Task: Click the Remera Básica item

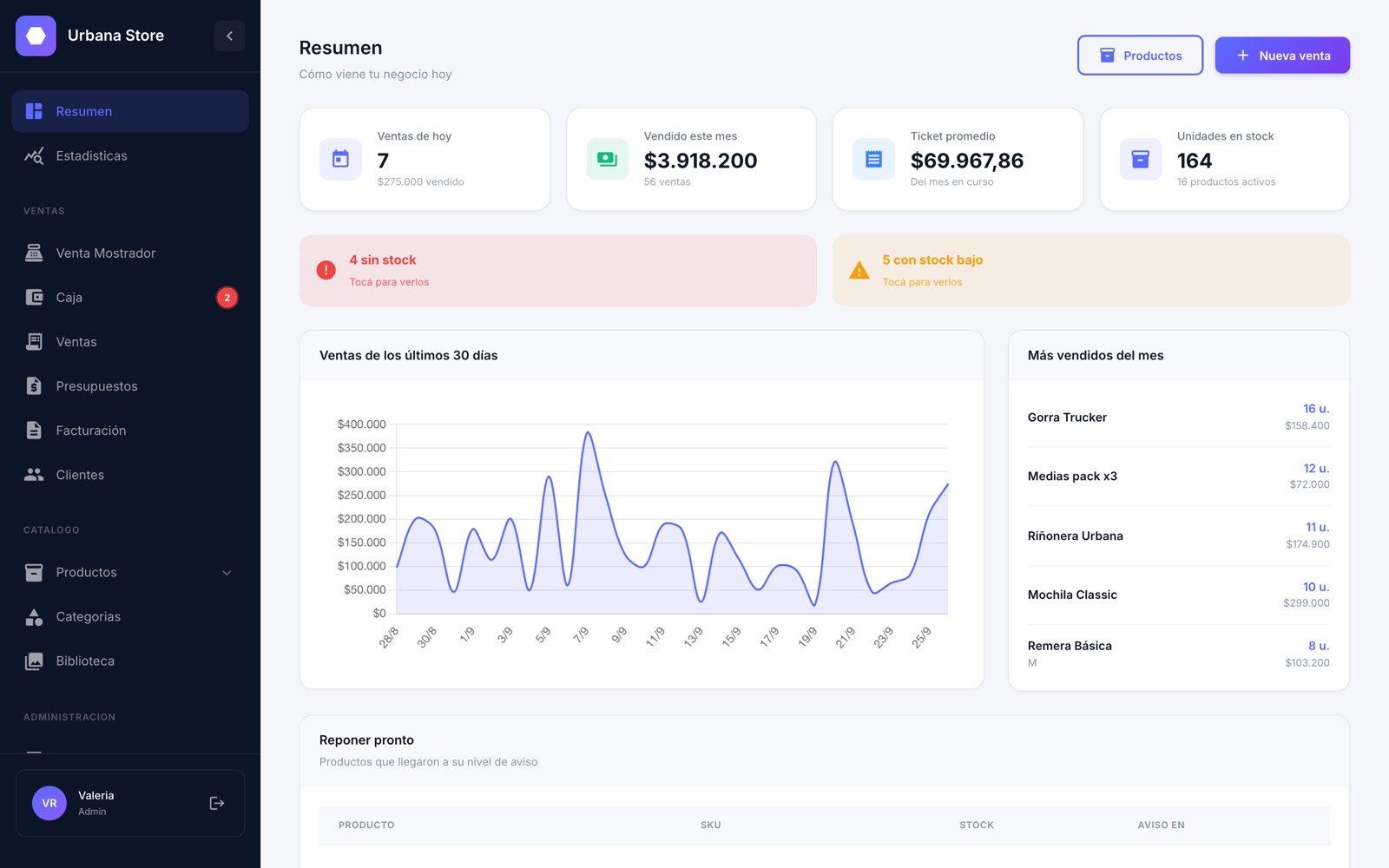Action: pos(1178,654)
